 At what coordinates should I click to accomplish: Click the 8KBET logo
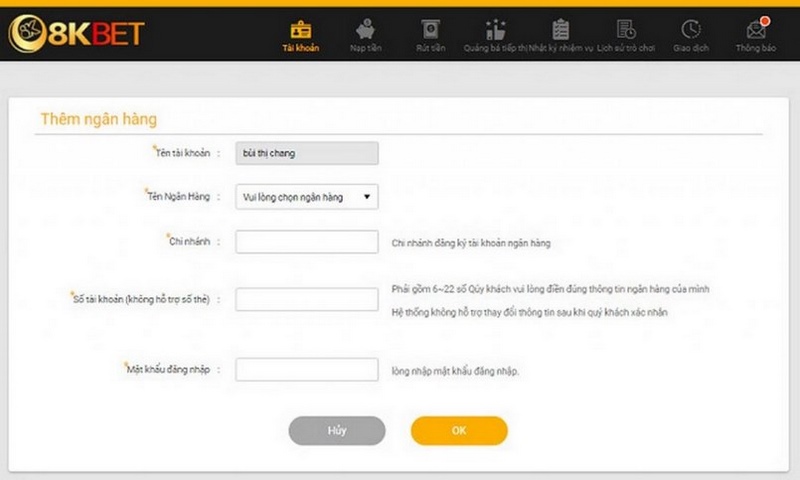[x=76, y=33]
